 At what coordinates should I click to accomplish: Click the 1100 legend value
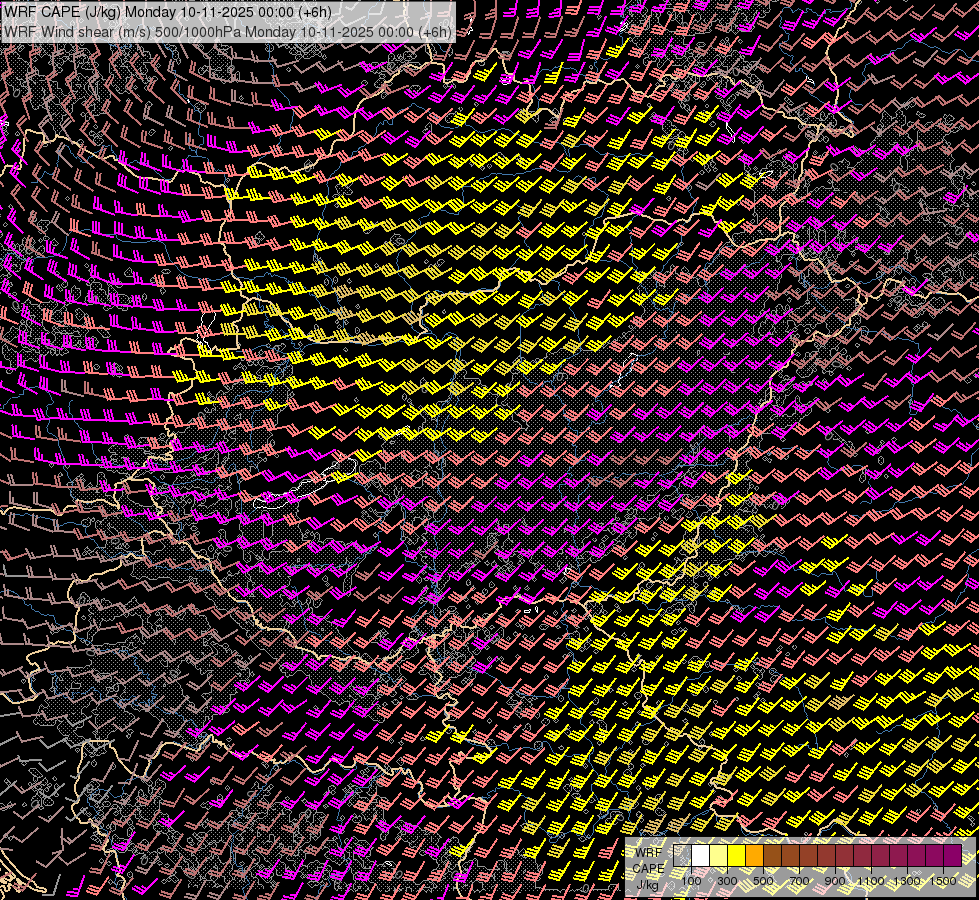coord(871,881)
